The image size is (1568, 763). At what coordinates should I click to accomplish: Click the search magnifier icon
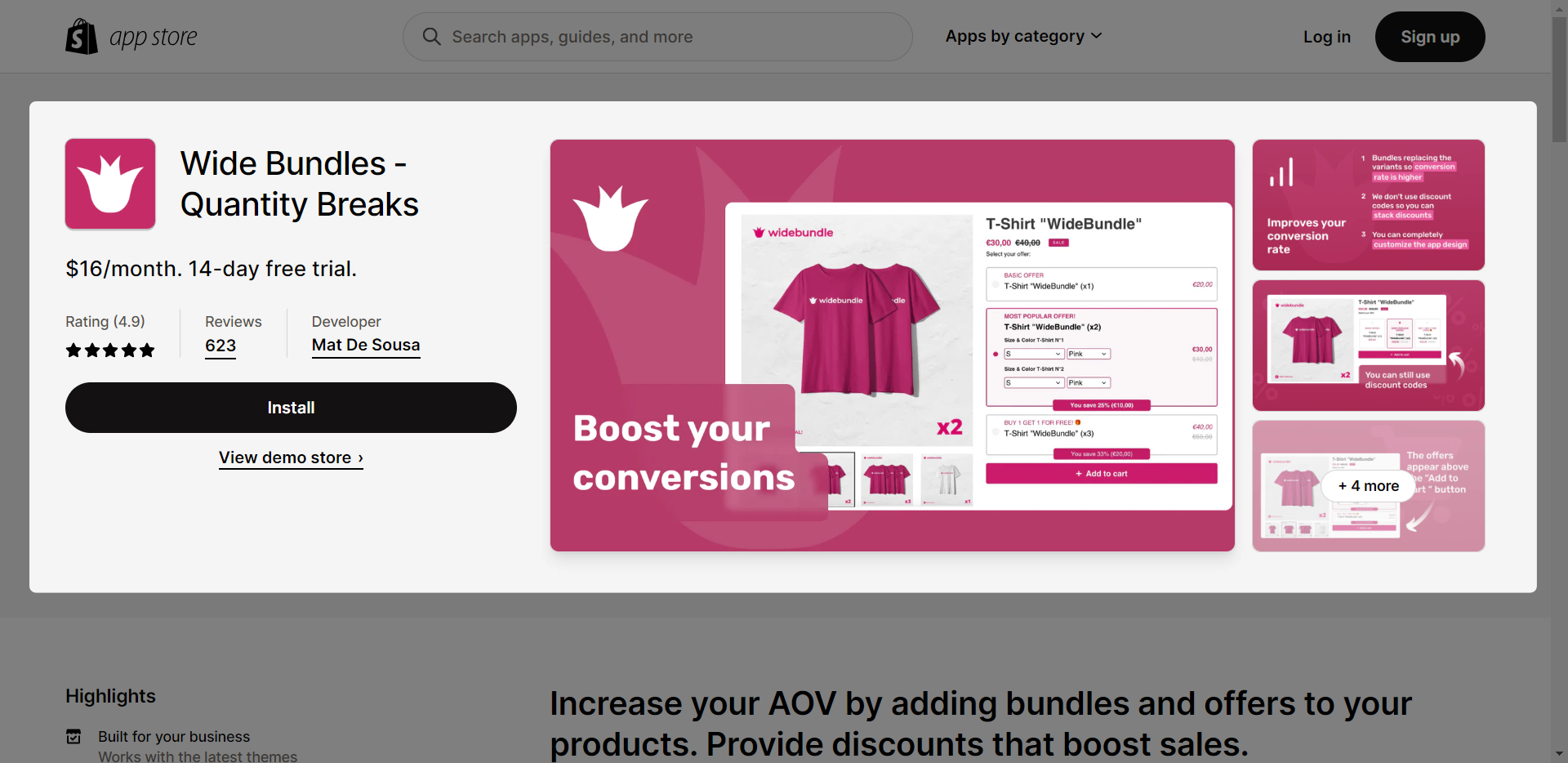click(x=431, y=37)
